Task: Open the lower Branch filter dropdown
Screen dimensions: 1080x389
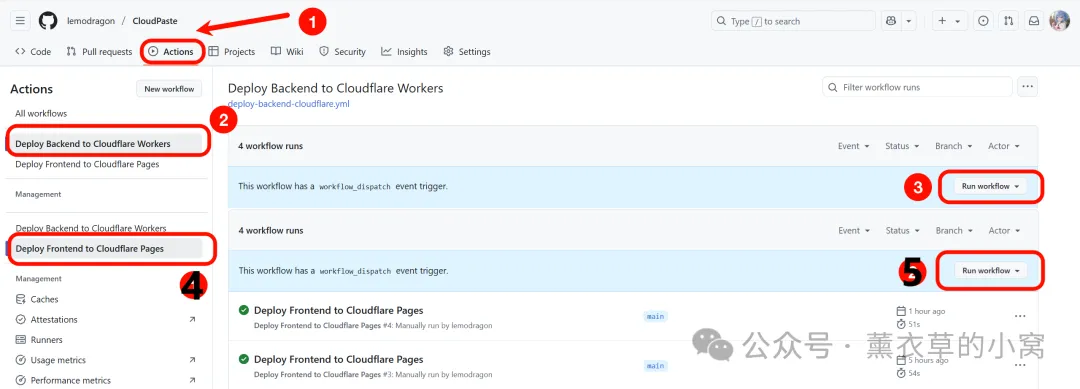Action: point(953,231)
